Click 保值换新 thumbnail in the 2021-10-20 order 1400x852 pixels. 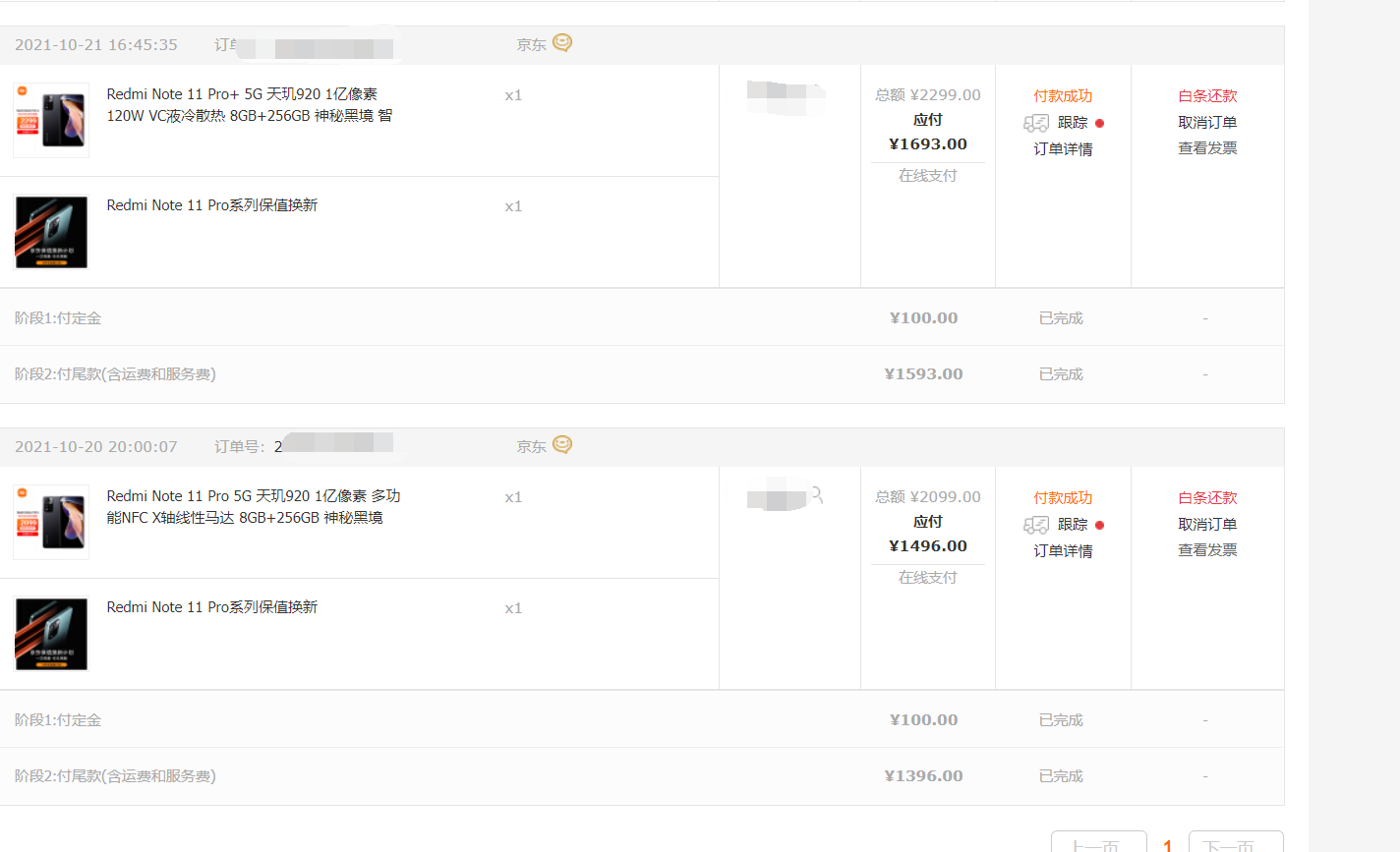click(x=51, y=634)
